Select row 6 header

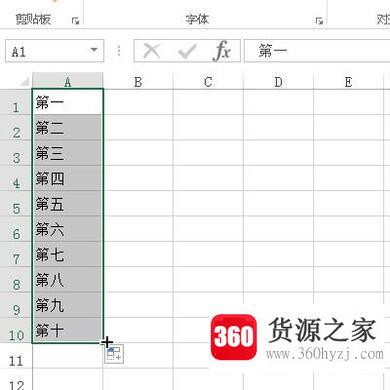coord(16,229)
